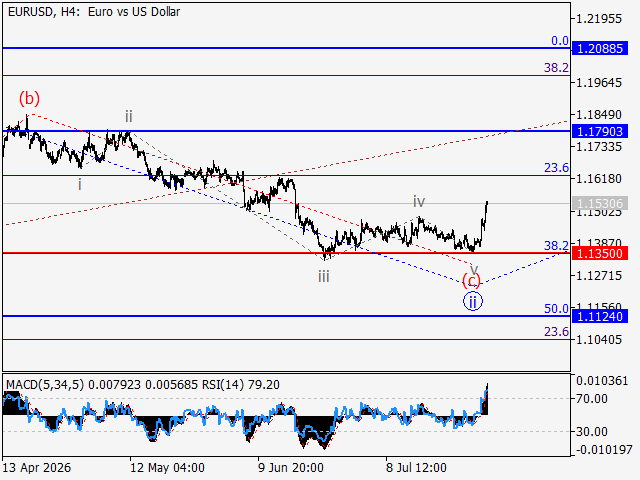
Task: Click the current price tag 1.15306
Action: [x=600, y=203]
